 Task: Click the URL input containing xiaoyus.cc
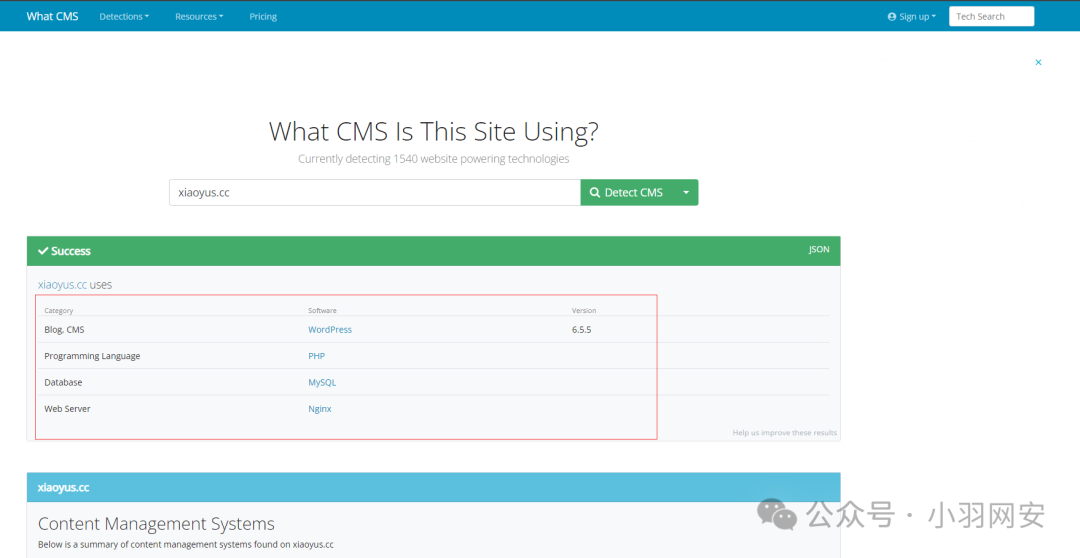(375, 192)
